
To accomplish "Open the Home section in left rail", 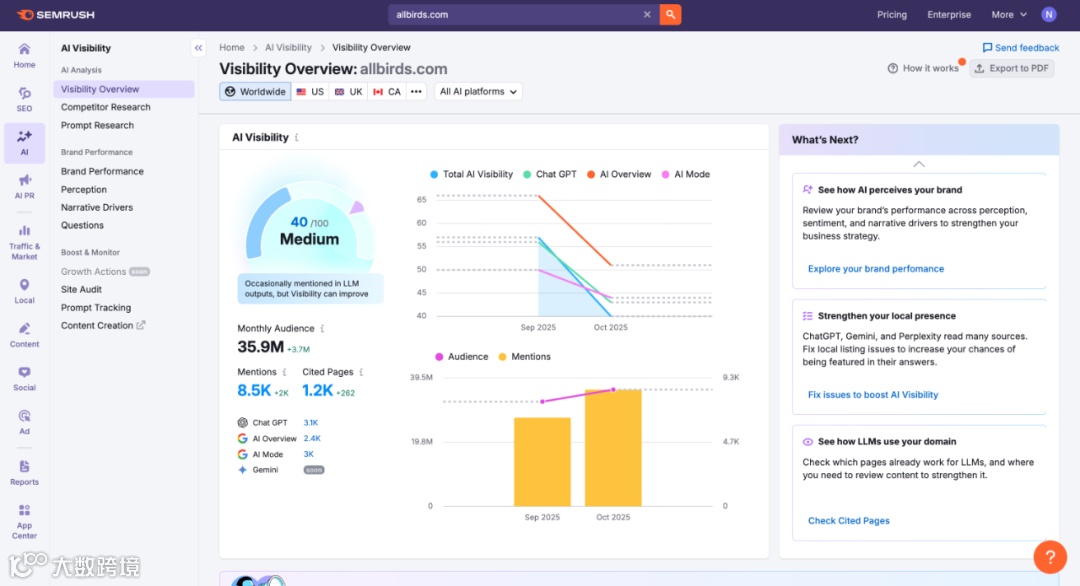I will pyautogui.click(x=24, y=55).
